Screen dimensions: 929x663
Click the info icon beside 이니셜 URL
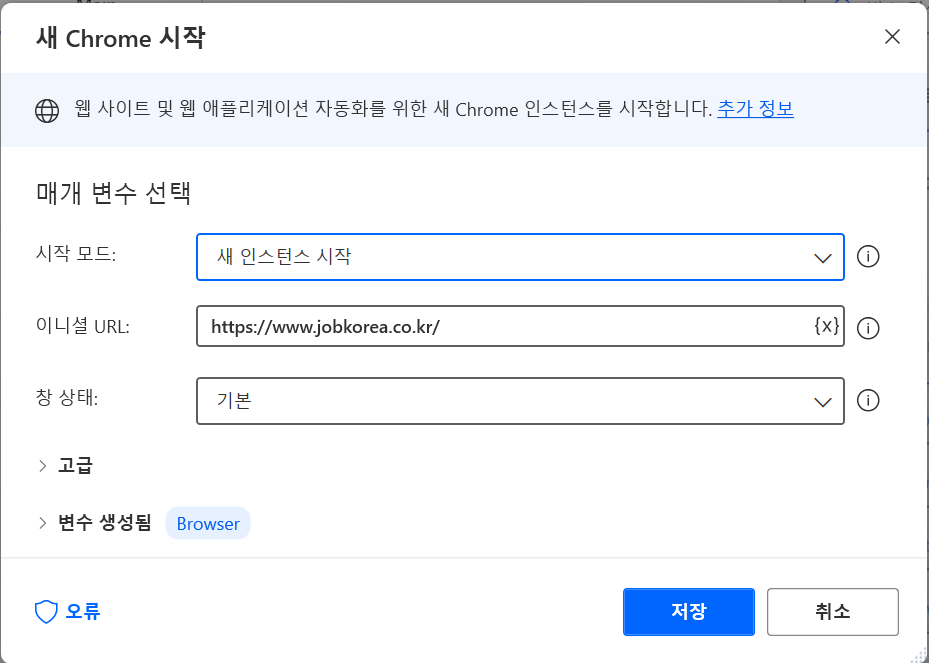(x=867, y=328)
